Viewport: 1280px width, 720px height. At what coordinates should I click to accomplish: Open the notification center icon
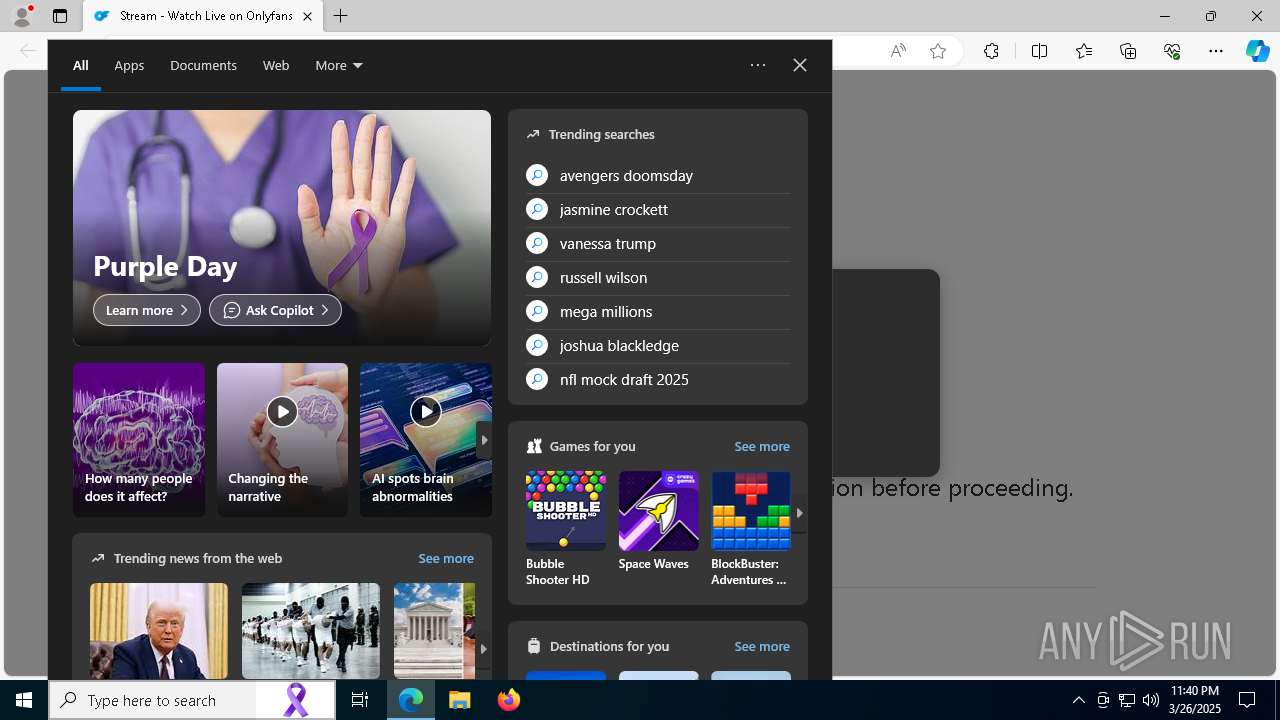[1248, 700]
